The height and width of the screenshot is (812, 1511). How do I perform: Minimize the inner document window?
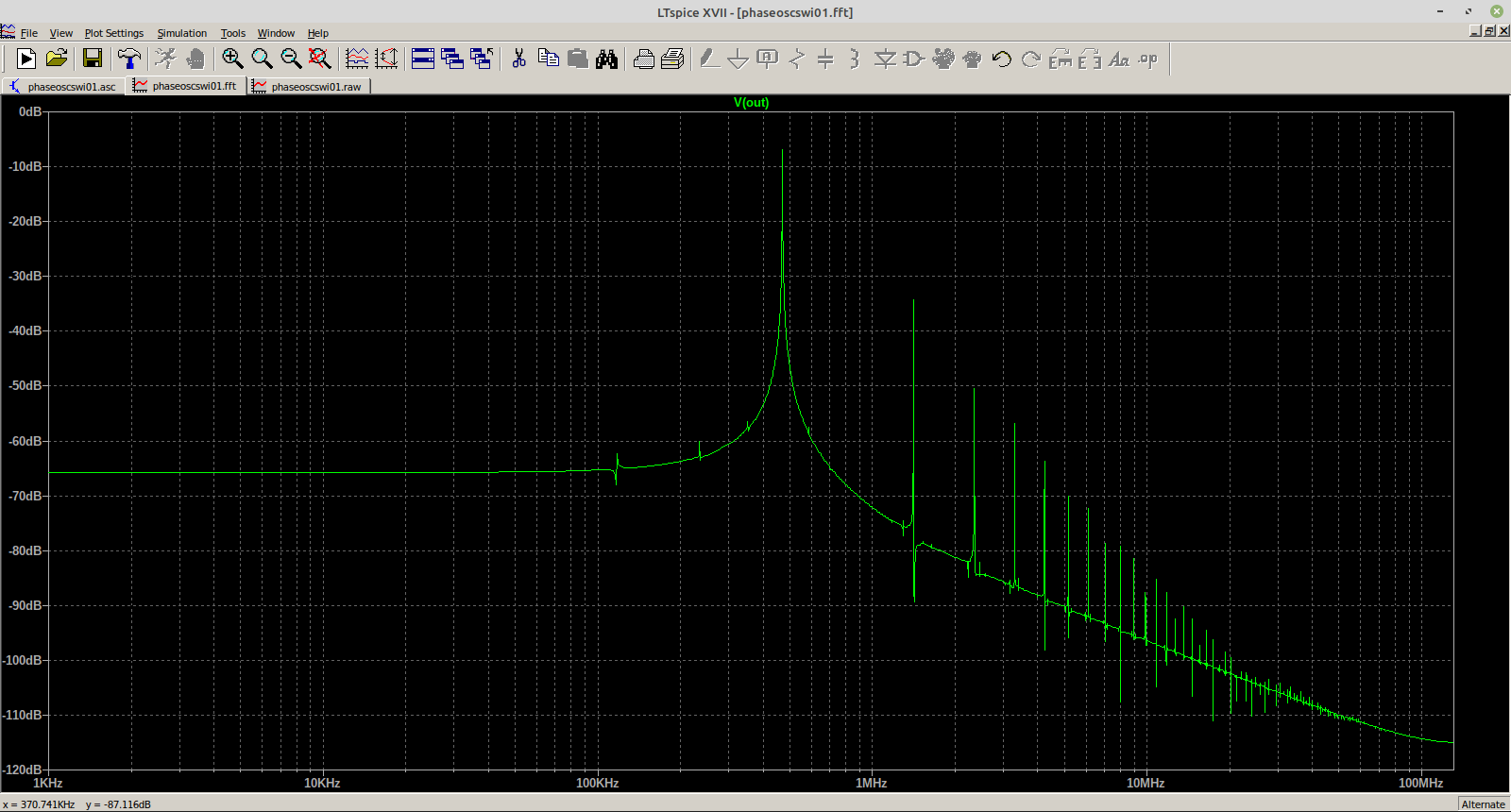pos(1475,31)
